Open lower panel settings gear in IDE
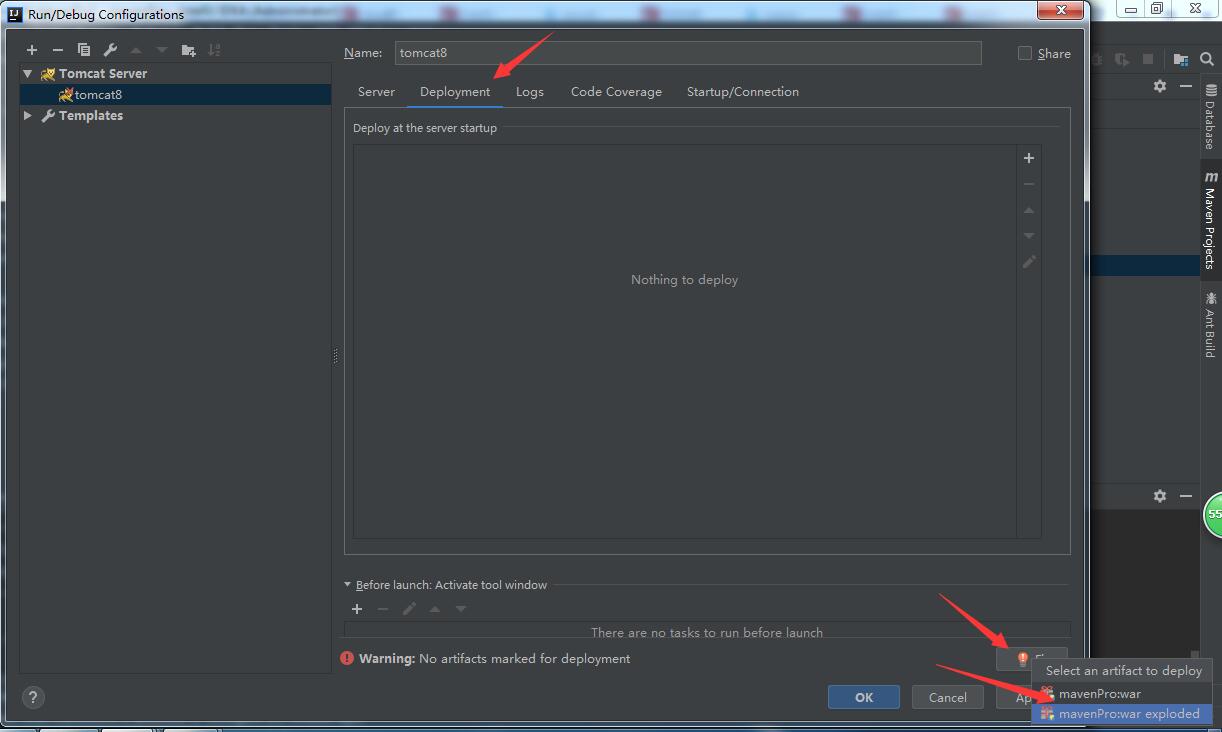 [1160, 496]
